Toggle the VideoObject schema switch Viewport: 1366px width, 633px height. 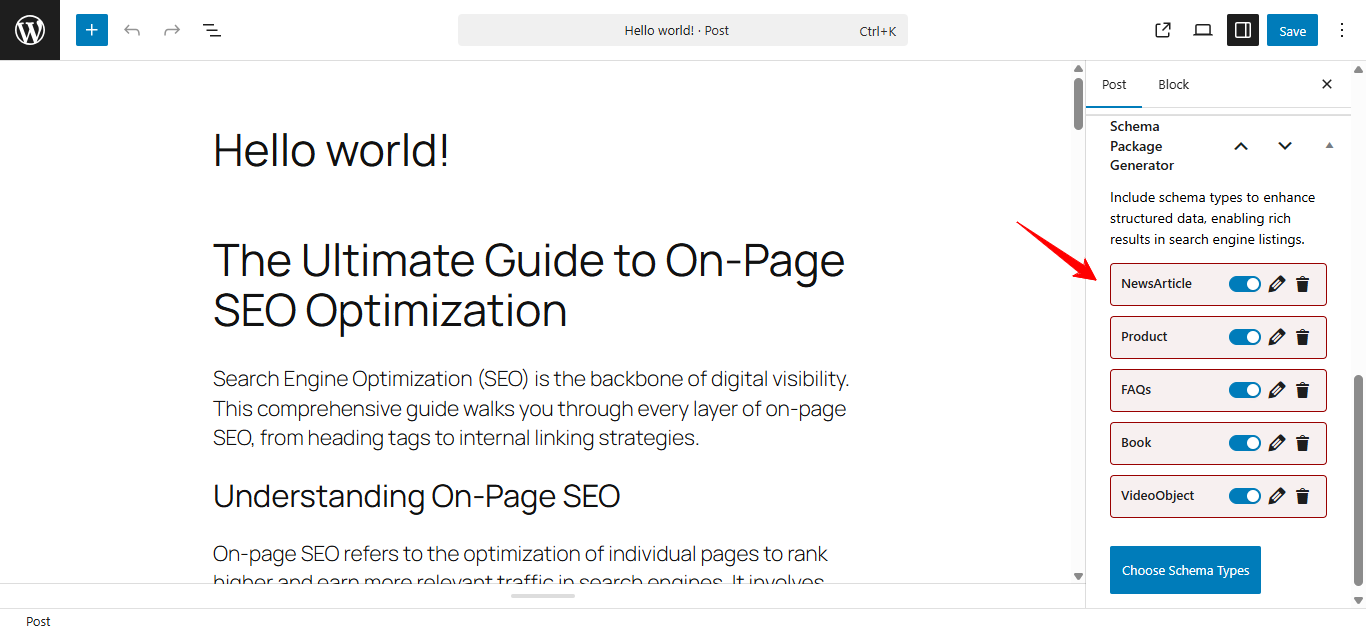point(1245,496)
